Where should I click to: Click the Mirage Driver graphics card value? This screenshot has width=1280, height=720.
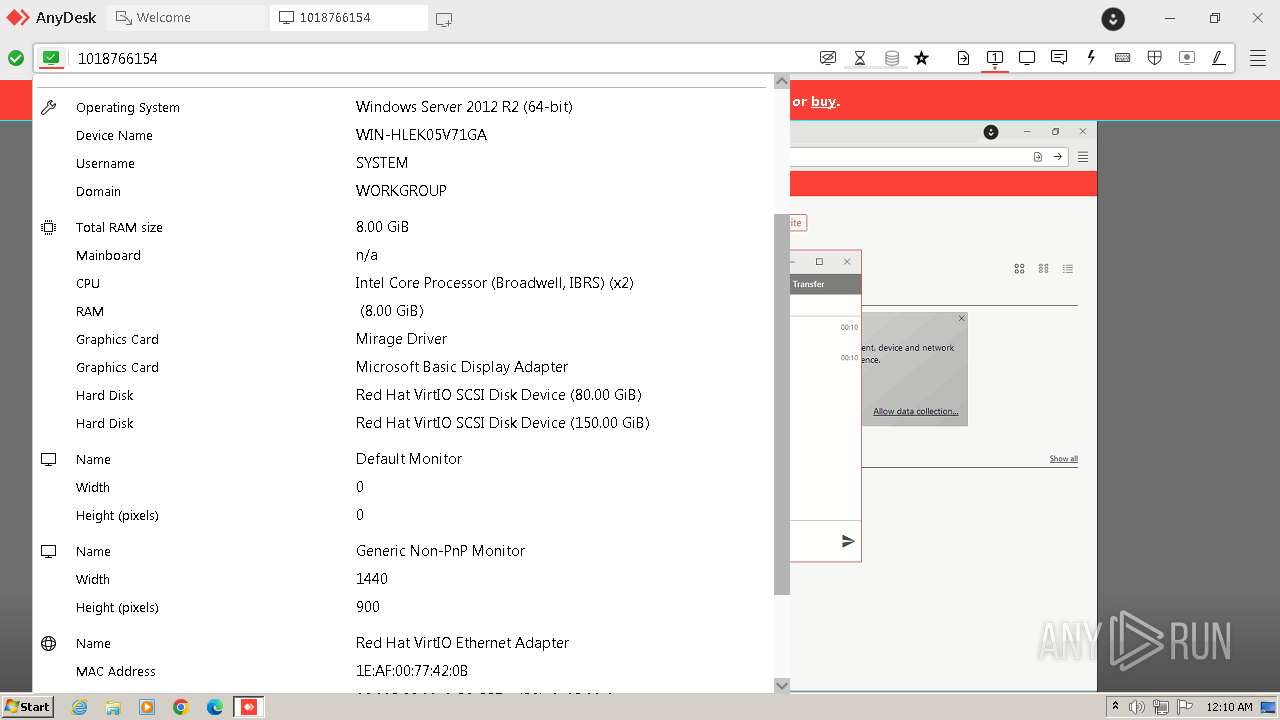(401, 338)
